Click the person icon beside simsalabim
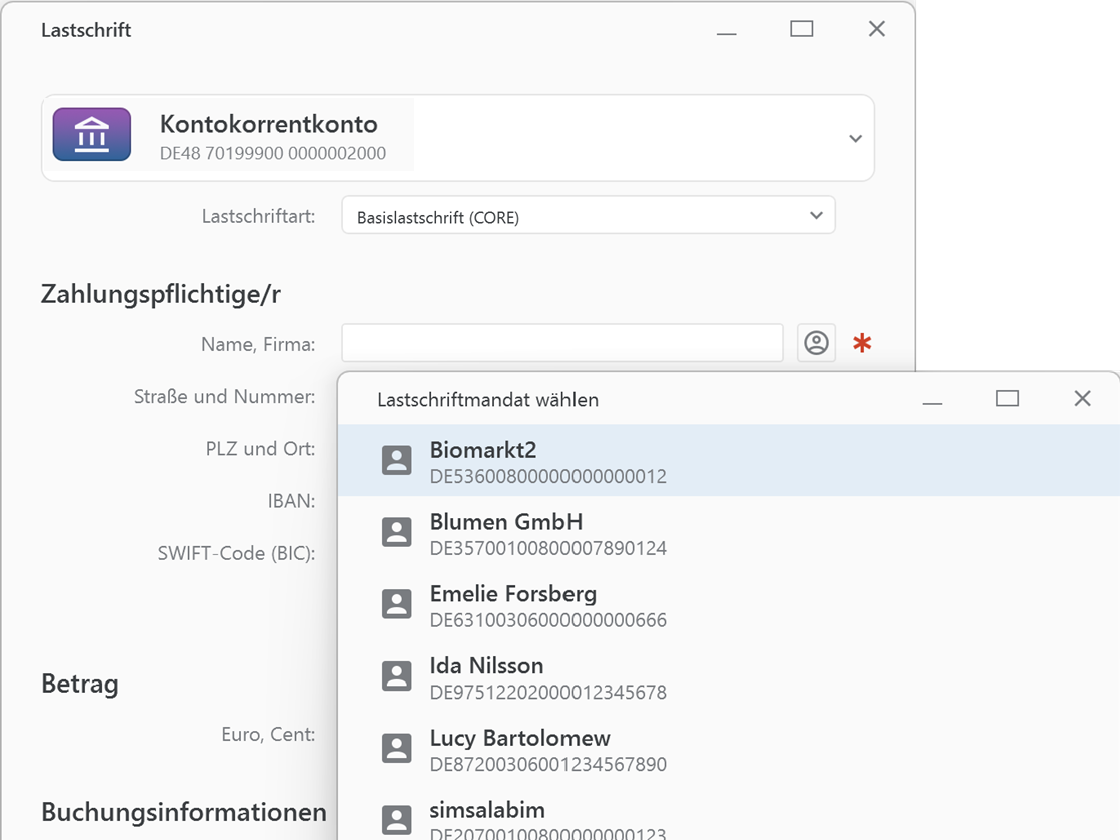The image size is (1120, 840). click(x=397, y=820)
